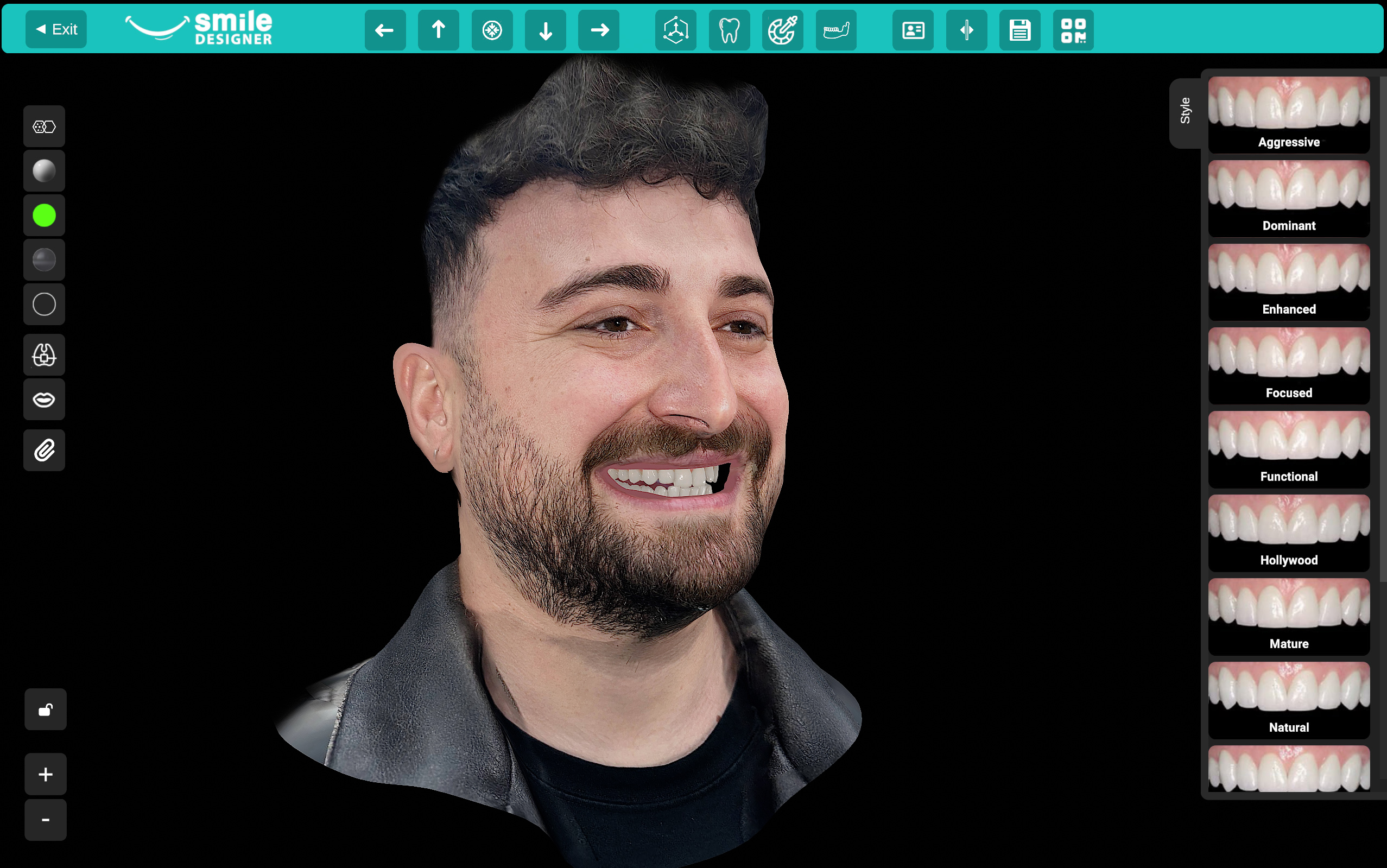Select the green color circle
Viewport: 1387px width, 868px height.
click(x=44, y=216)
